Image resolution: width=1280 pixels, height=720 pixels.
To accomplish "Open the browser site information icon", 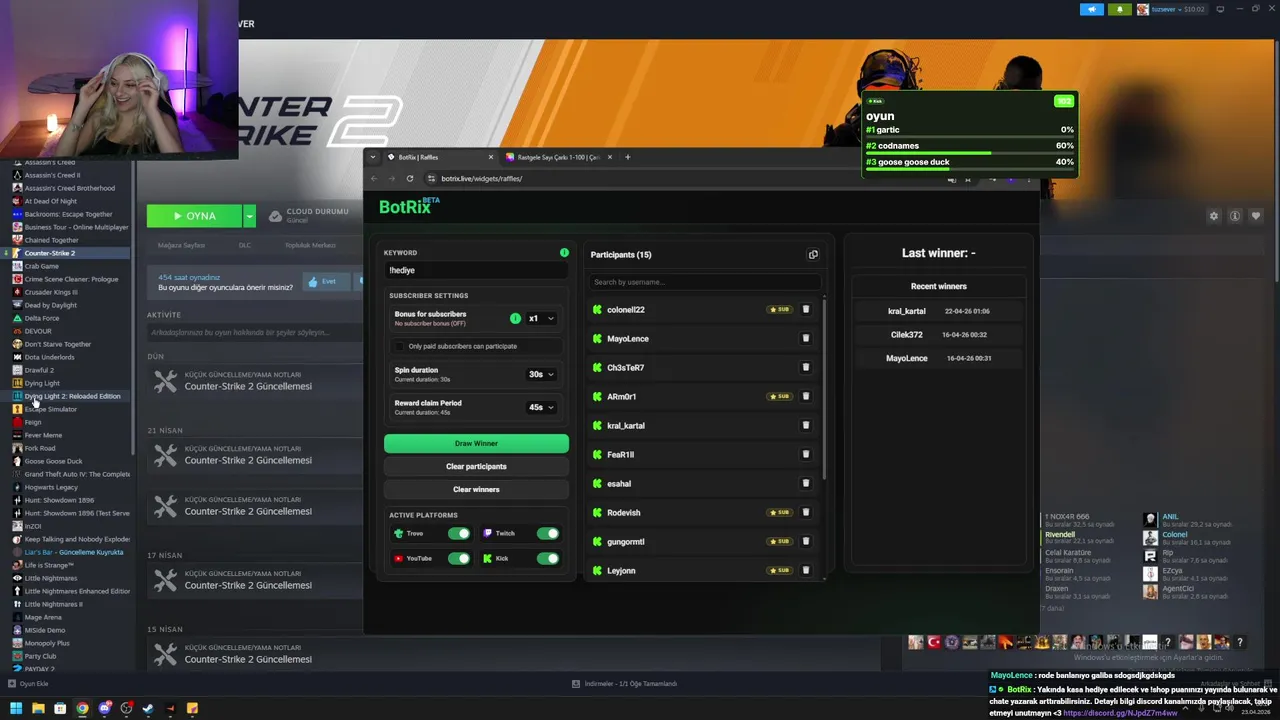I will point(431,178).
